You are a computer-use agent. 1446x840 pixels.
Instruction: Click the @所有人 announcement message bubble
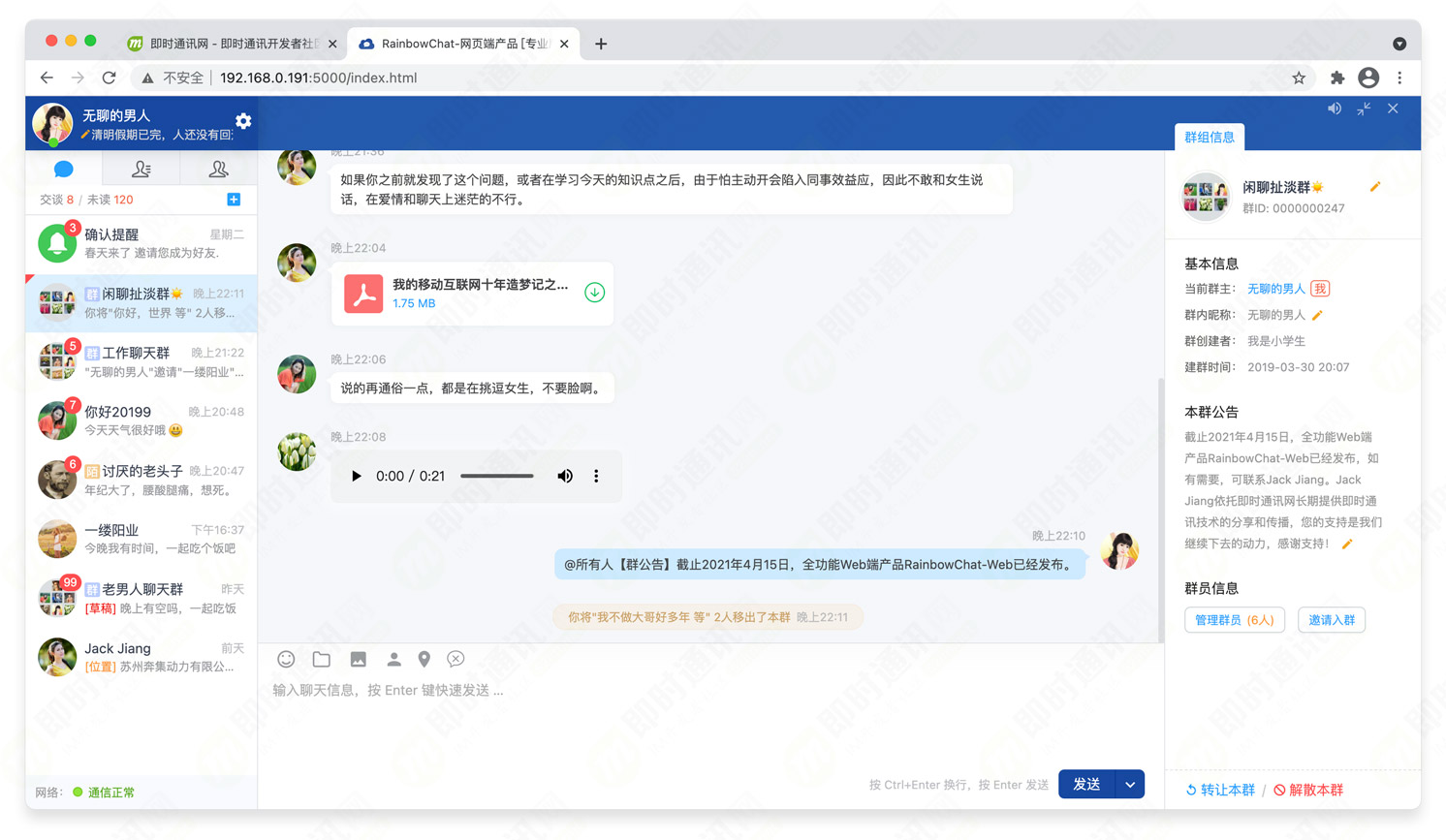(820, 564)
